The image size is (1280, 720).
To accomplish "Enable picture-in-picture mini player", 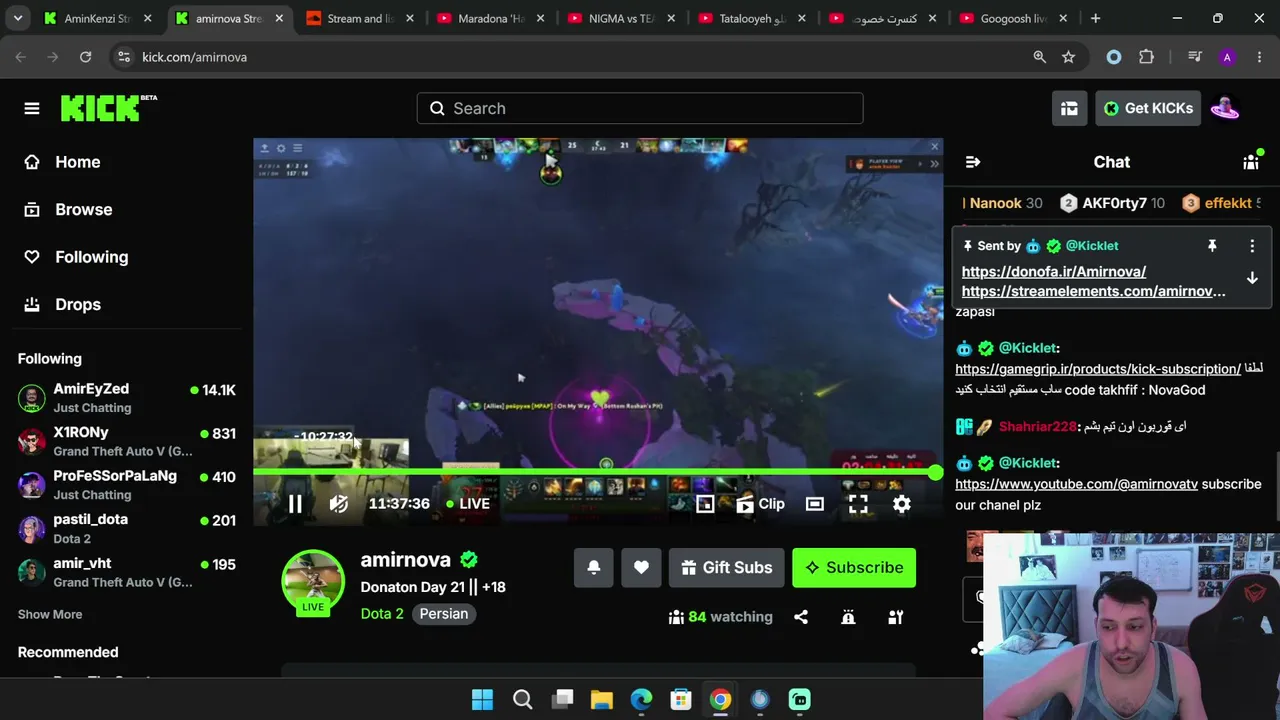I will [705, 504].
